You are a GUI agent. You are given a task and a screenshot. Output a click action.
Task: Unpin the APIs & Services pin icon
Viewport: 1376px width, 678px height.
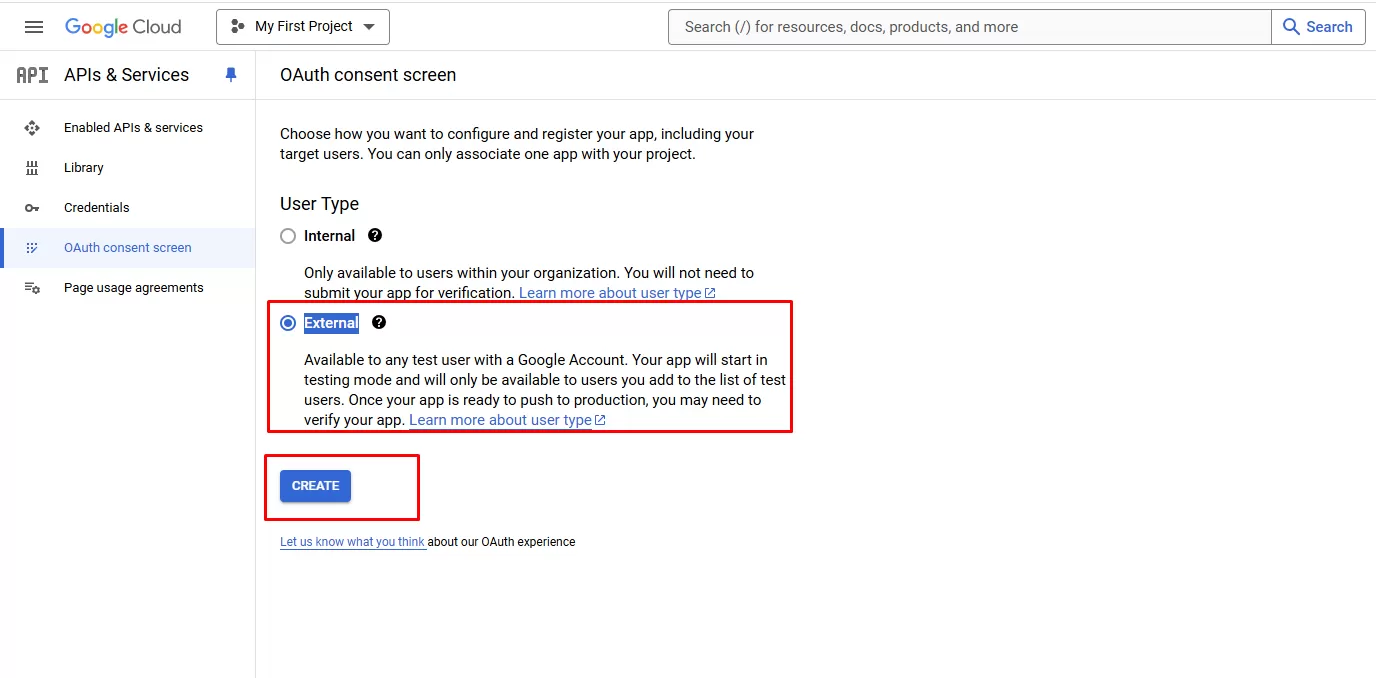(x=231, y=75)
